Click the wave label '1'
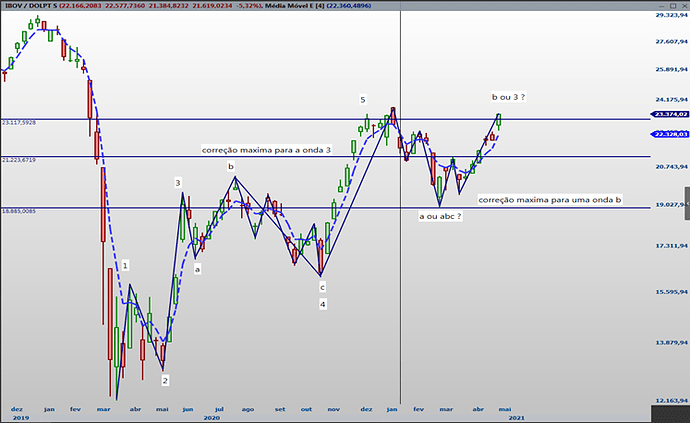Image resolution: width=690 pixels, height=423 pixels. [125, 265]
